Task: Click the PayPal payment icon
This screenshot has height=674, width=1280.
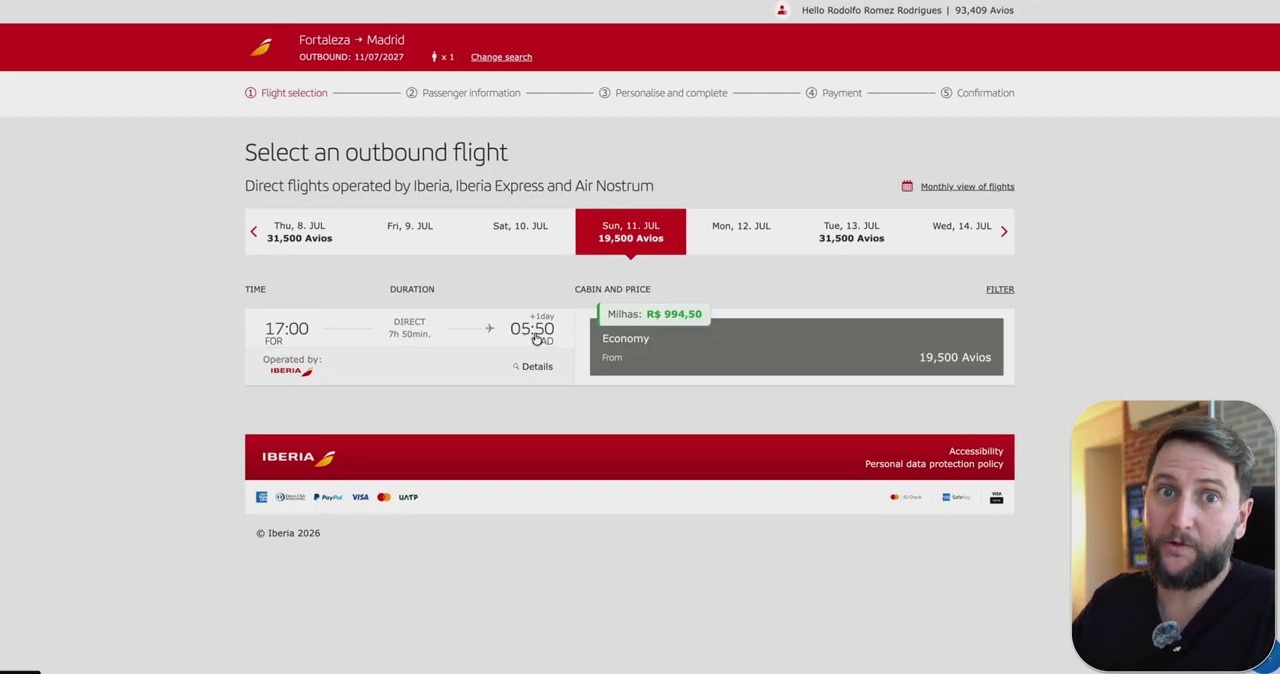Action: pyautogui.click(x=328, y=497)
